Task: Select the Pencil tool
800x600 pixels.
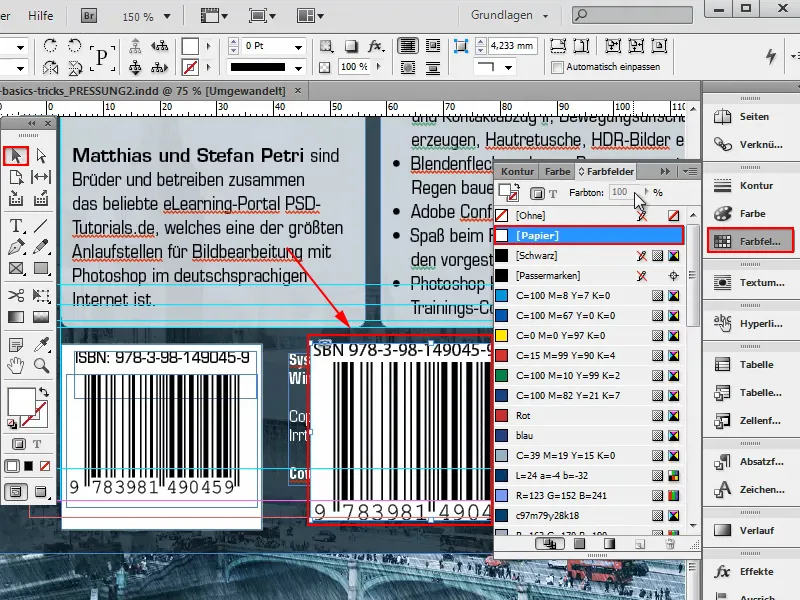Action: pyautogui.click(x=41, y=247)
